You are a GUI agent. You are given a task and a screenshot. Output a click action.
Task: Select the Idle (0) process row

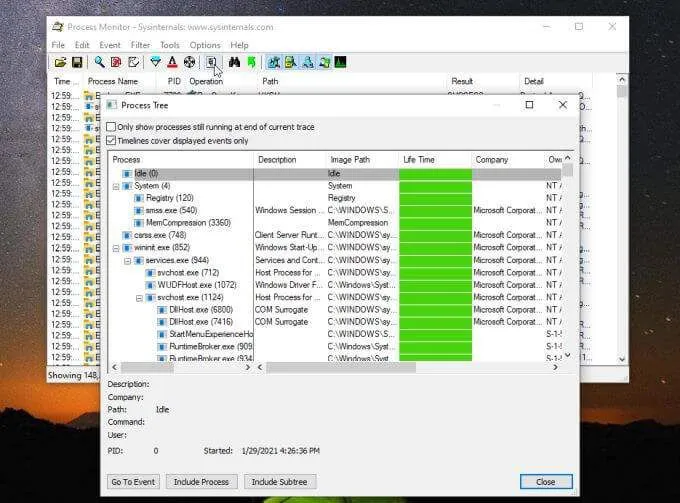click(x=334, y=174)
